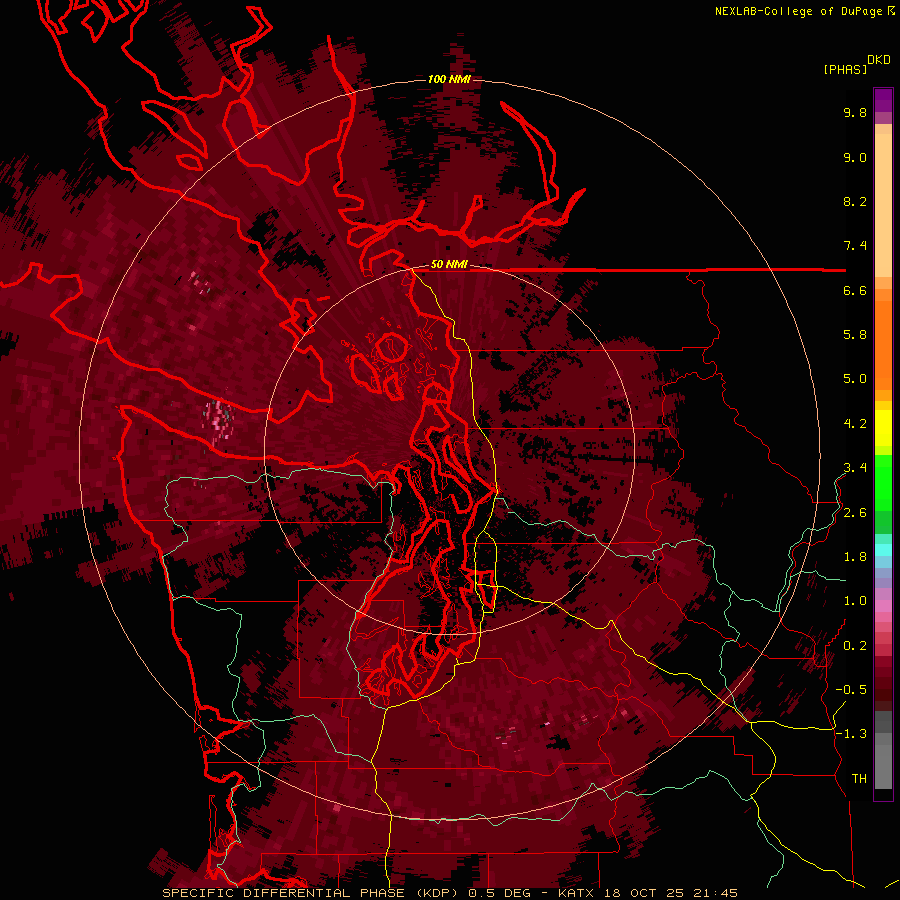Pick the bright orange color bar segment
The image size is (900, 900).
point(883,346)
